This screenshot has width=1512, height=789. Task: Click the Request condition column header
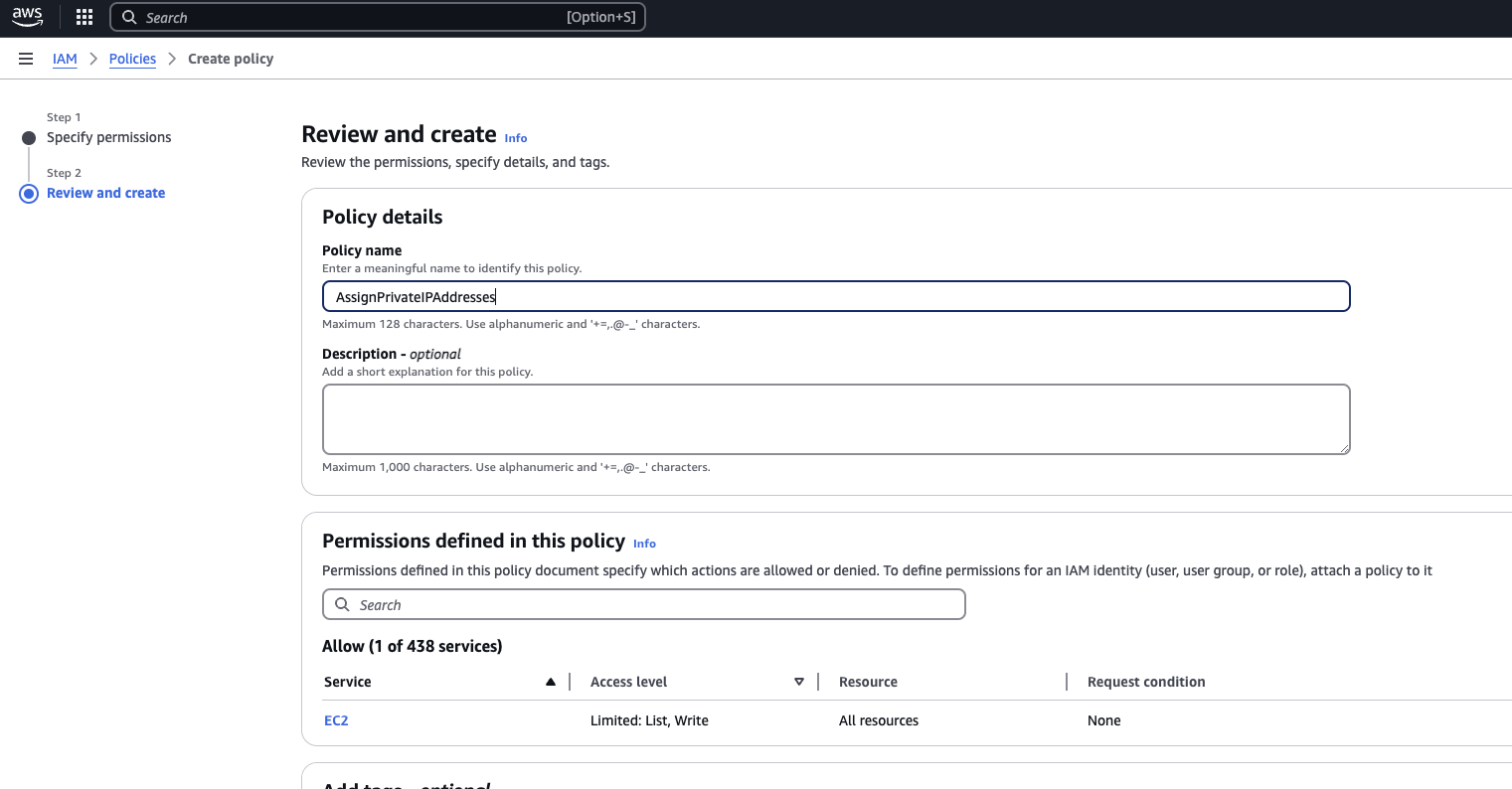point(1146,682)
